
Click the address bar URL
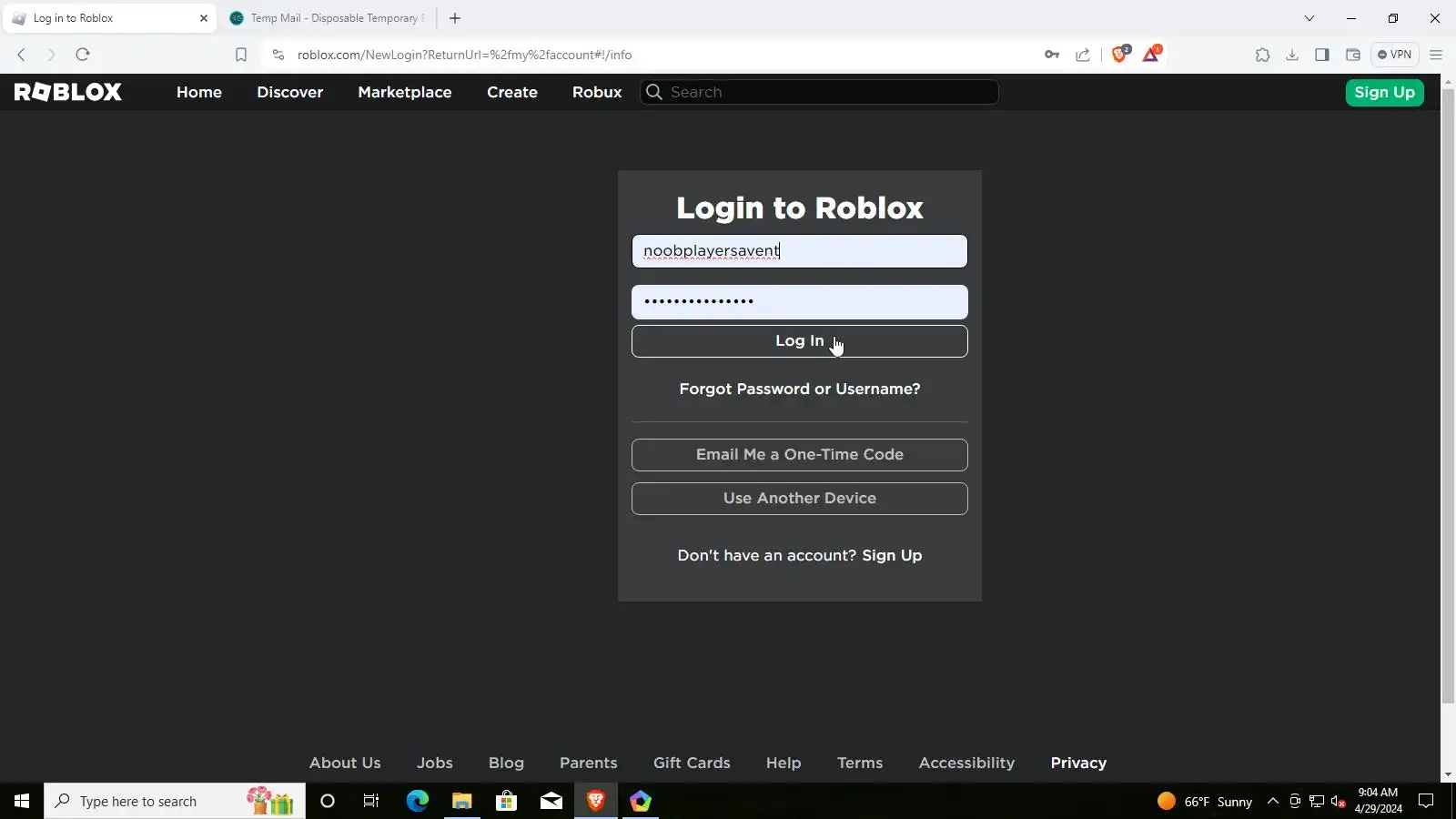[464, 55]
